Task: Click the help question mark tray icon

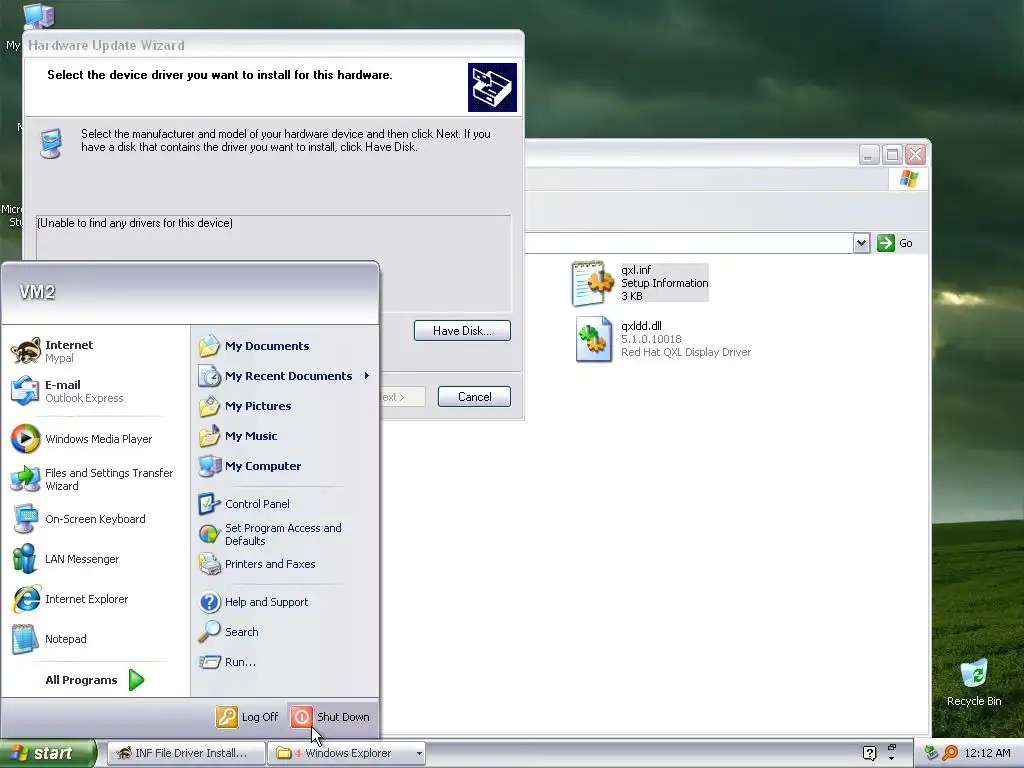Action: coord(869,753)
